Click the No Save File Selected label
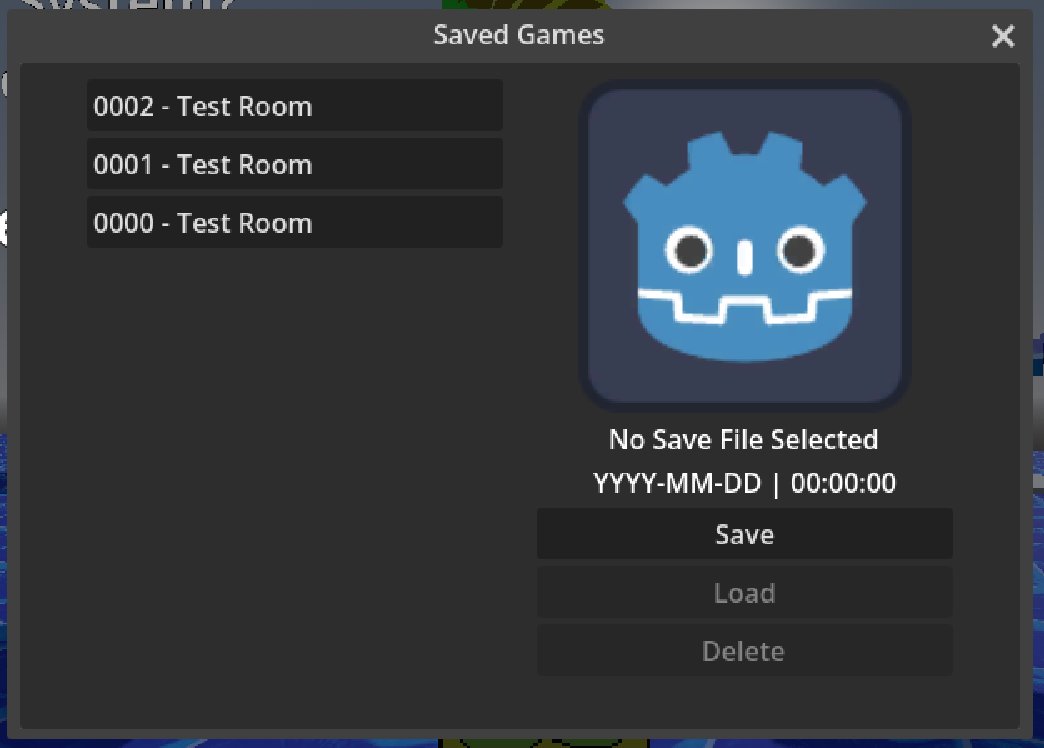 [x=744, y=440]
